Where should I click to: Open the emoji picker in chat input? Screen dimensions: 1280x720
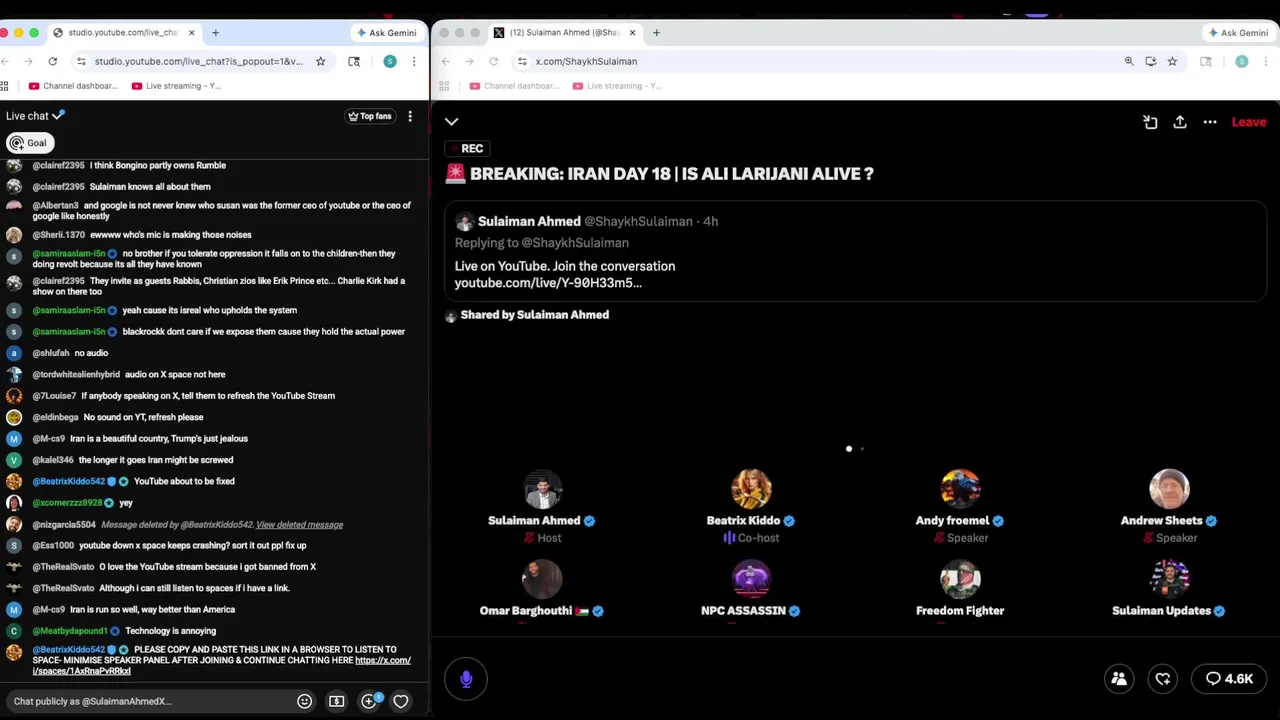[305, 701]
